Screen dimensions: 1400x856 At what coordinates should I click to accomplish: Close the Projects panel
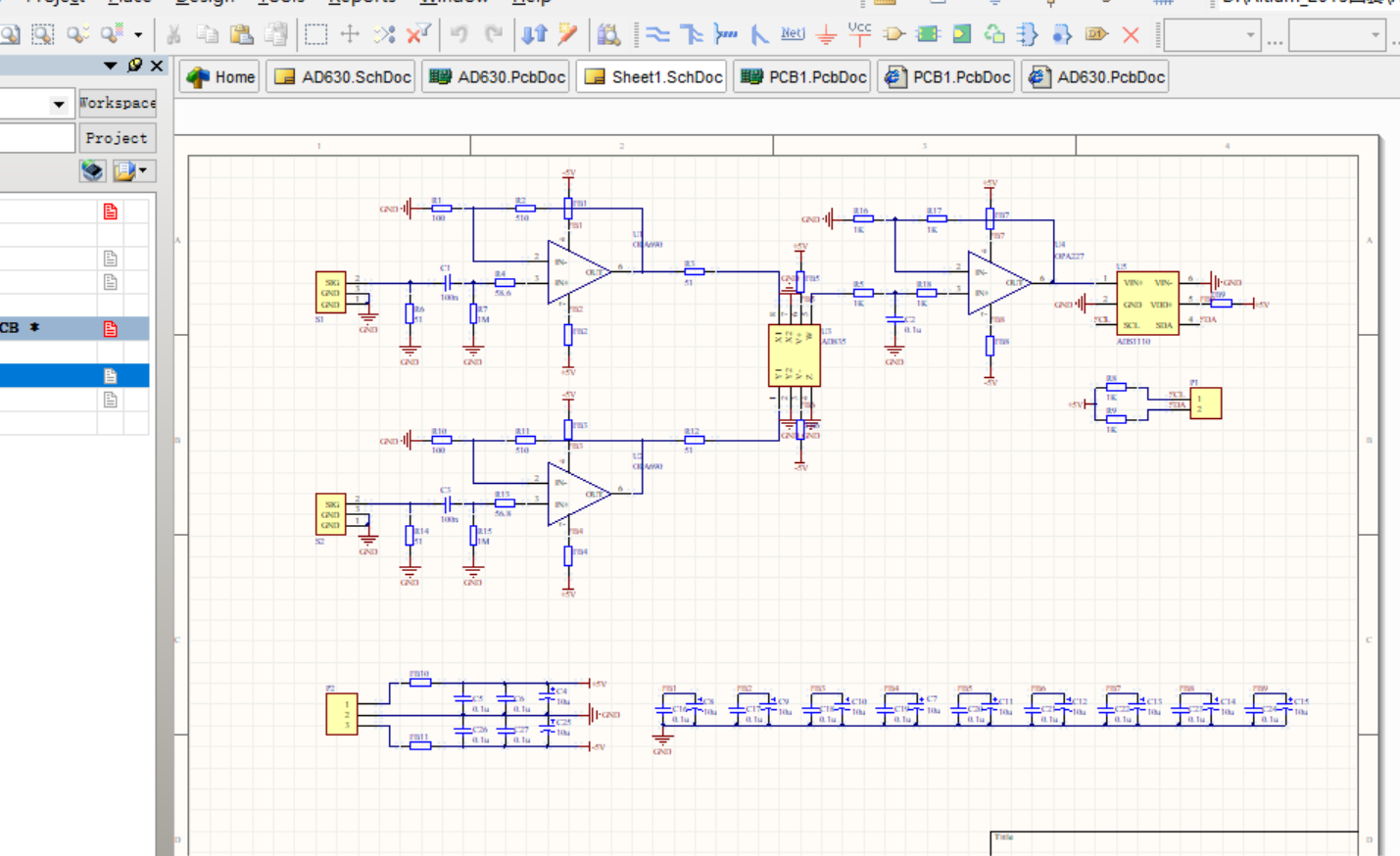(x=156, y=66)
